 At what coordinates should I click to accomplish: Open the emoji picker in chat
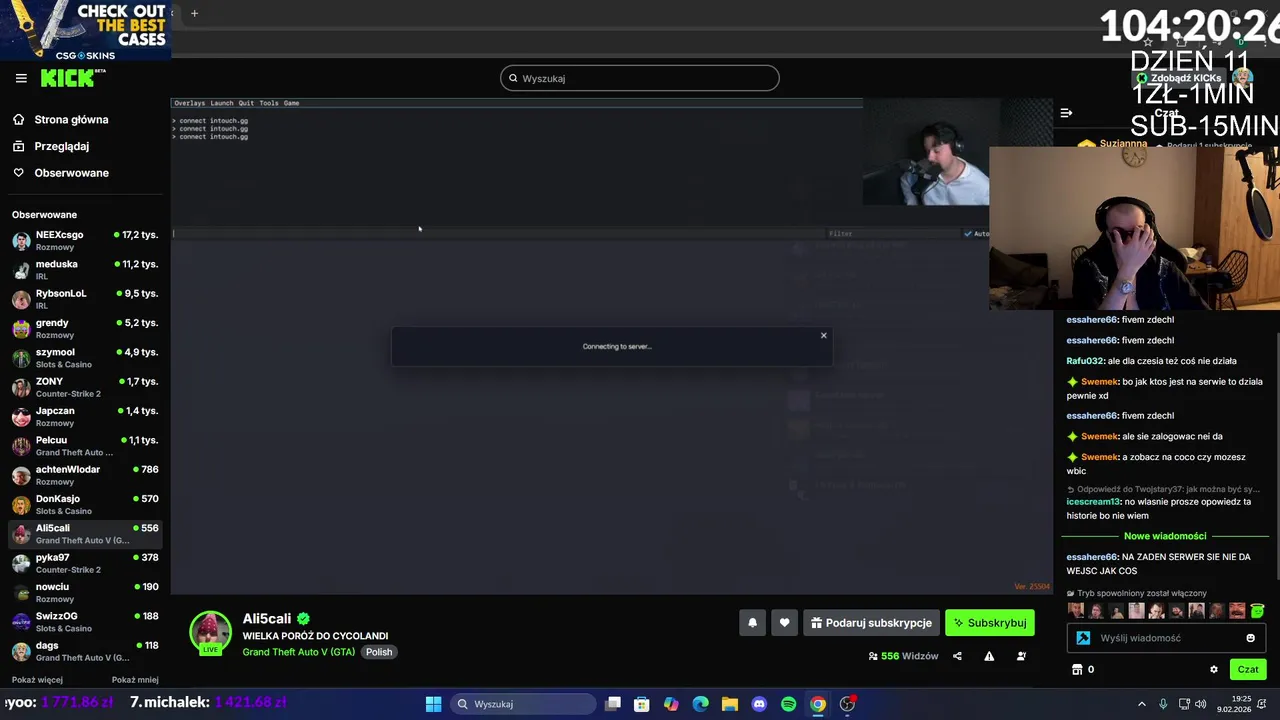[x=1250, y=638]
